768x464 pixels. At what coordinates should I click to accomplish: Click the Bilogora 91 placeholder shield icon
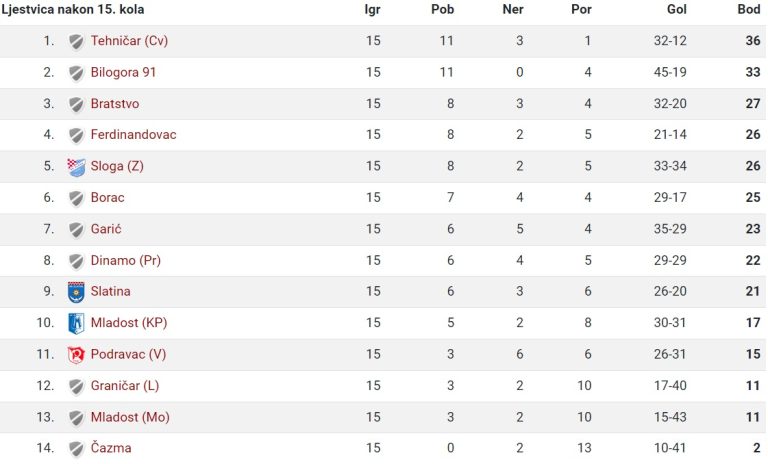76,73
